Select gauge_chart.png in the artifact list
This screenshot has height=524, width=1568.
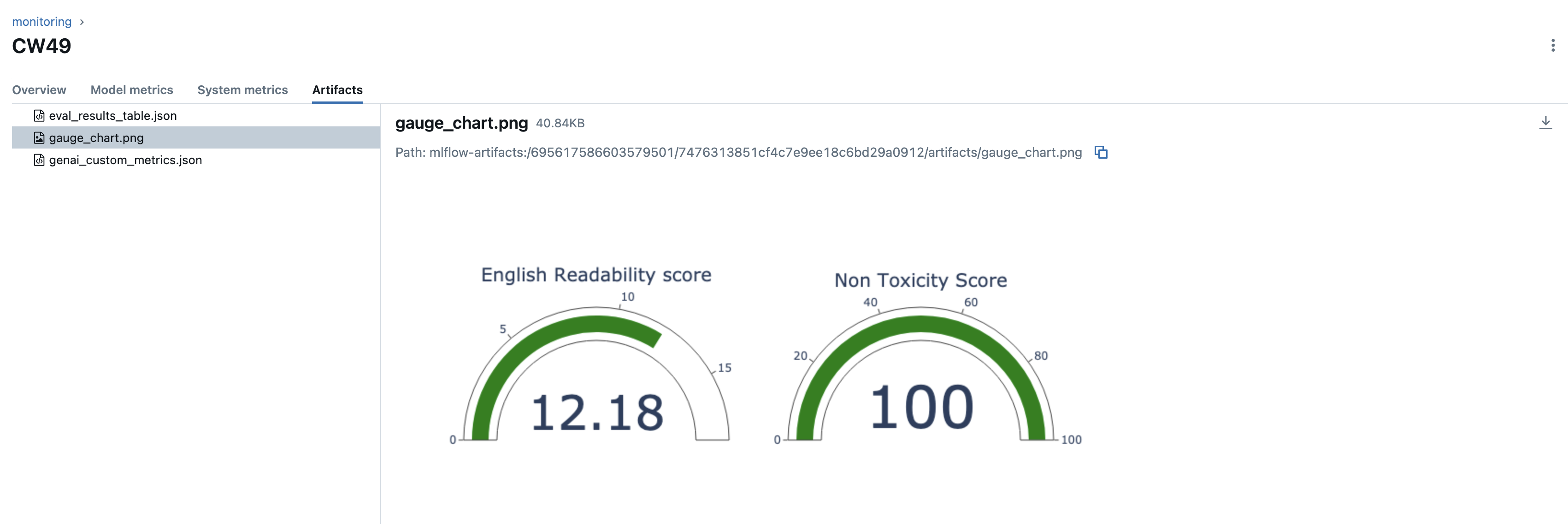[x=96, y=138]
